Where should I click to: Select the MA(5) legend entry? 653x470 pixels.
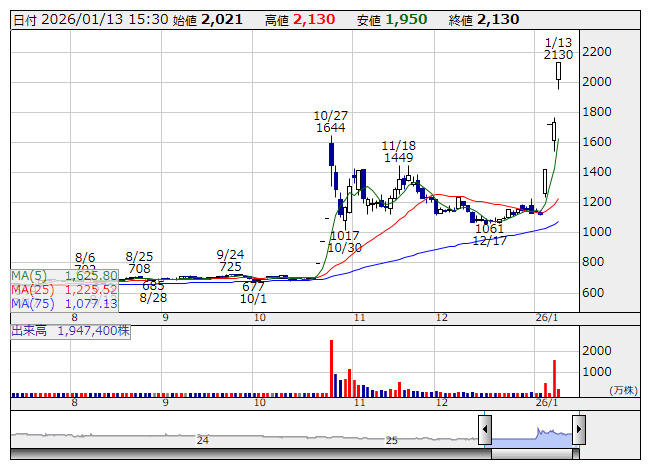click(65, 275)
